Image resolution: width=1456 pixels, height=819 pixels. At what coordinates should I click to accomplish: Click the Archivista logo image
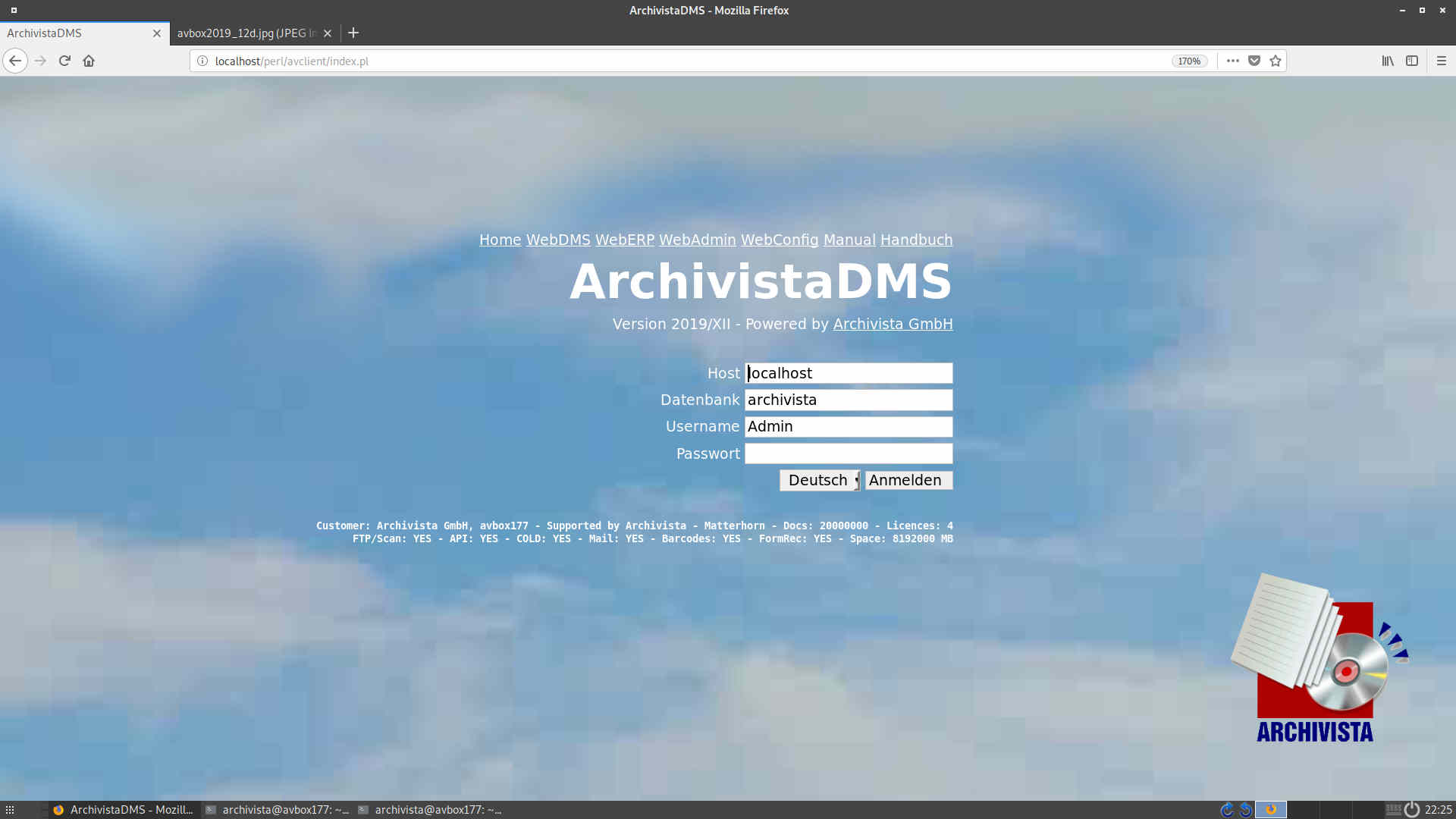[1319, 658]
